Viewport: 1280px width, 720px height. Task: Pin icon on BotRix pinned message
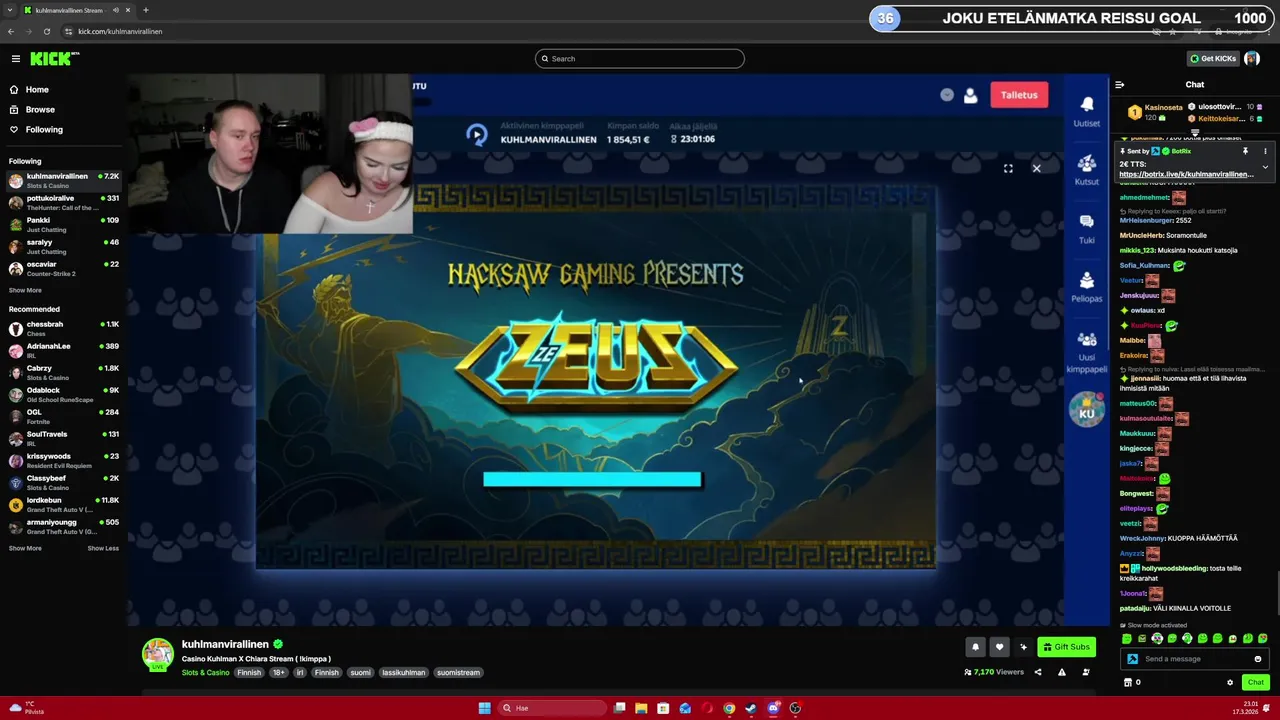click(x=1246, y=151)
